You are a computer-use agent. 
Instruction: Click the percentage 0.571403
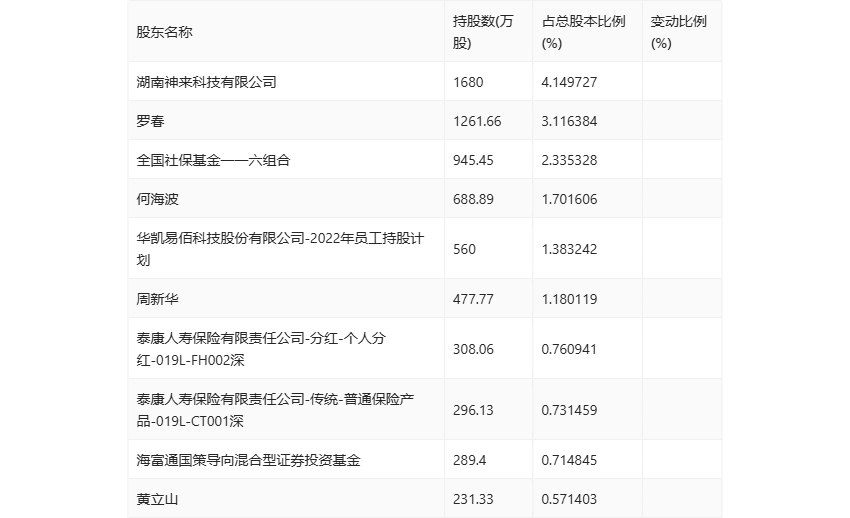coord(569,499)
